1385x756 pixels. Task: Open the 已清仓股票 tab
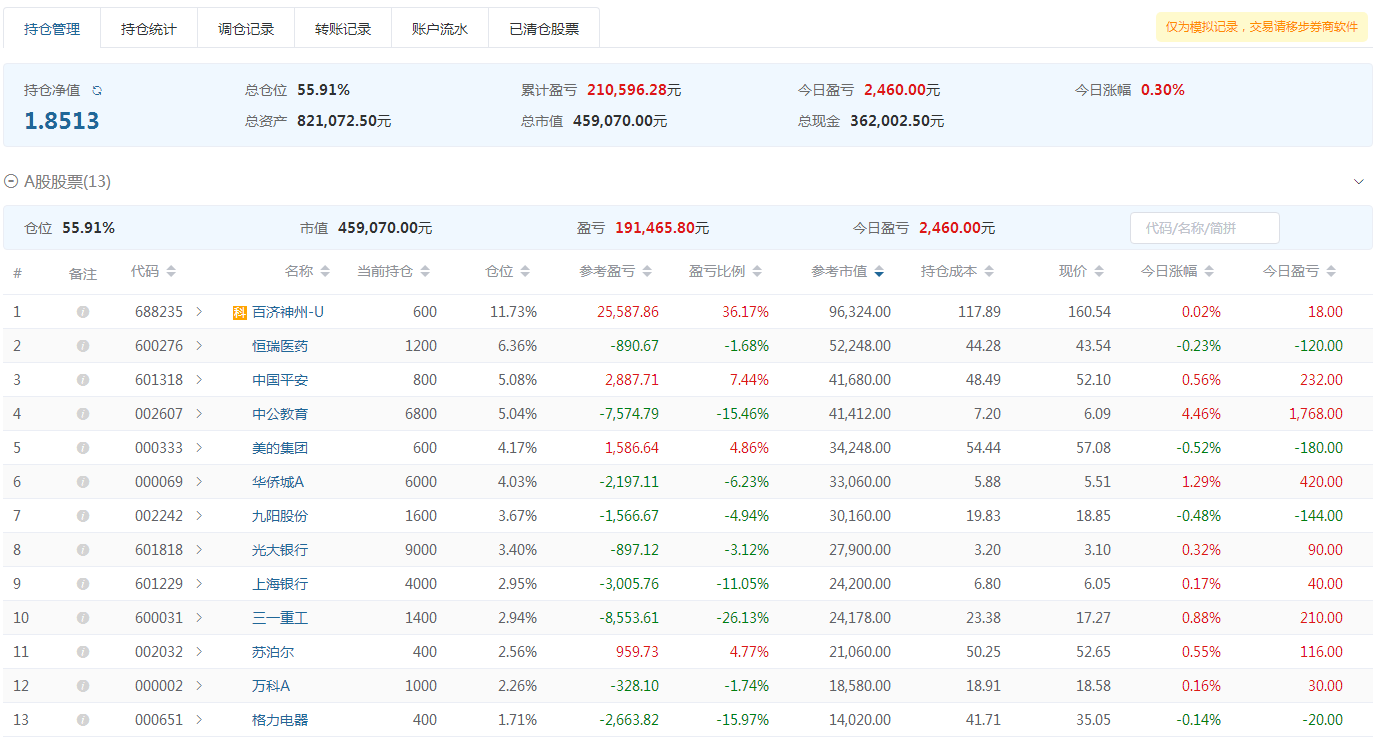click(544, 29)
